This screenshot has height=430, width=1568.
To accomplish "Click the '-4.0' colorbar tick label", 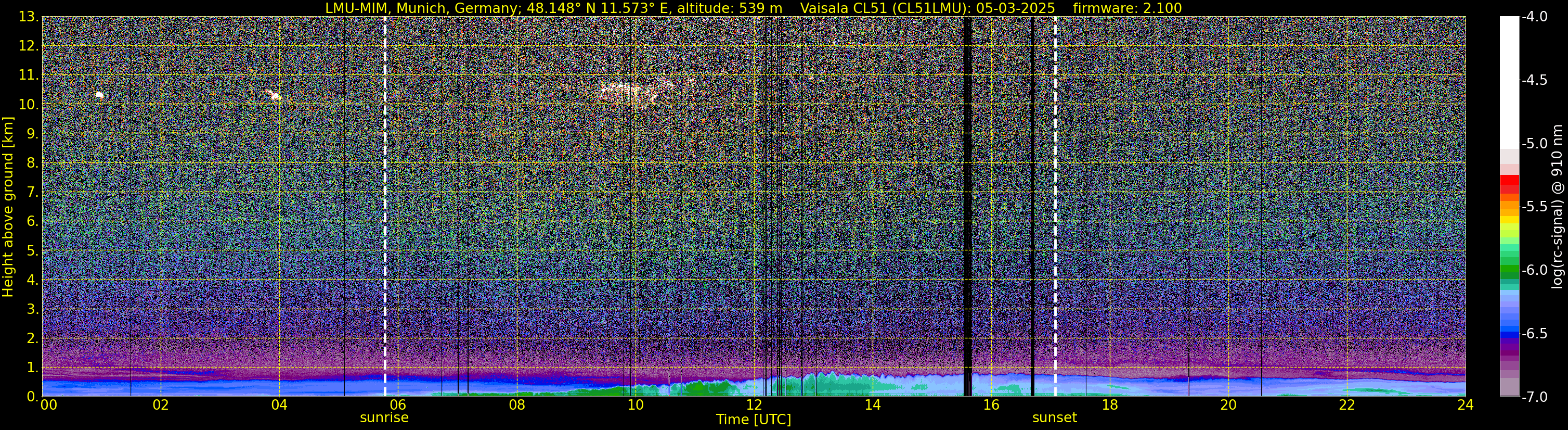I will [1534, 17].
